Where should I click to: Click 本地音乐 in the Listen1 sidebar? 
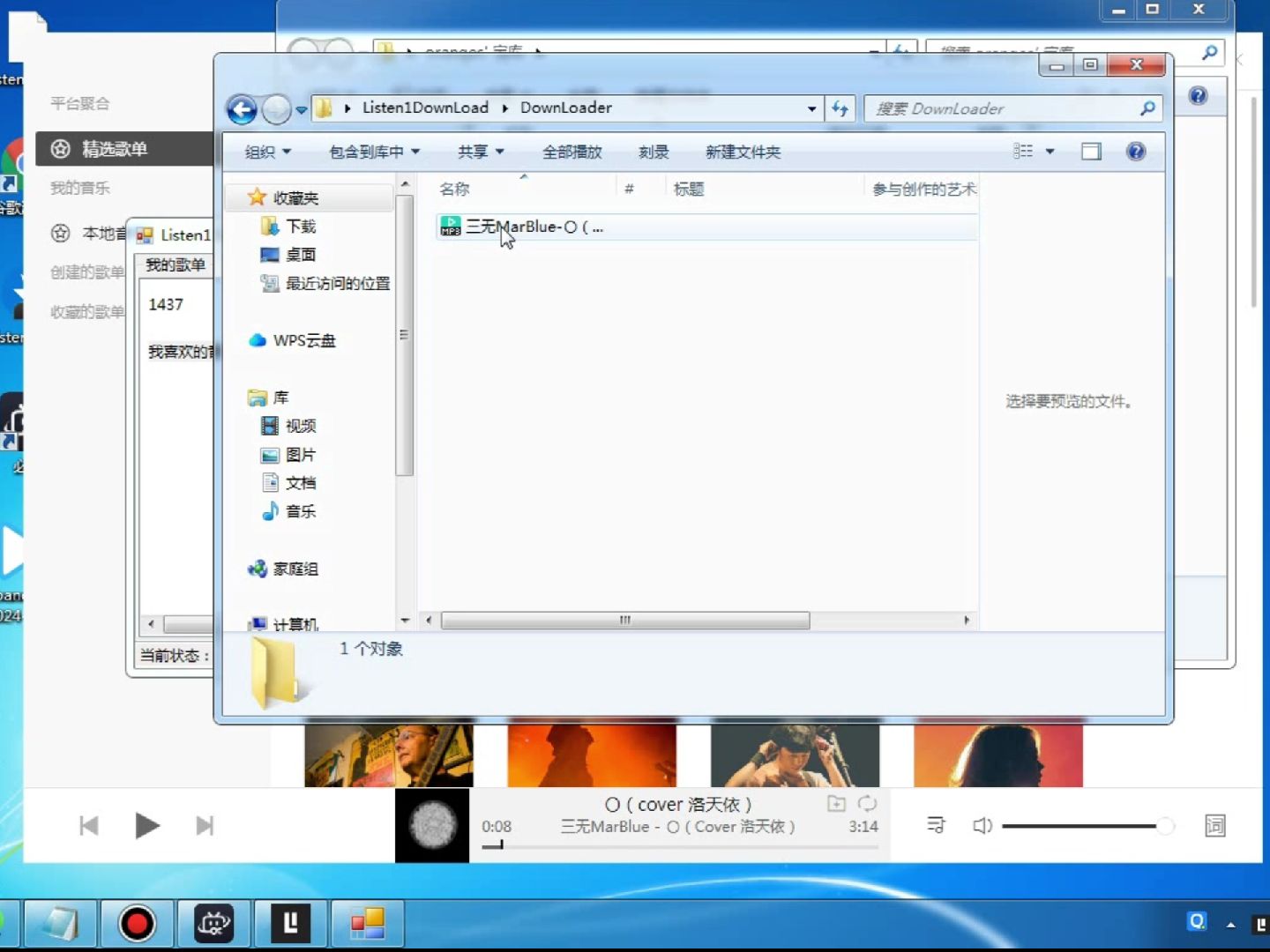pos(87,234)
